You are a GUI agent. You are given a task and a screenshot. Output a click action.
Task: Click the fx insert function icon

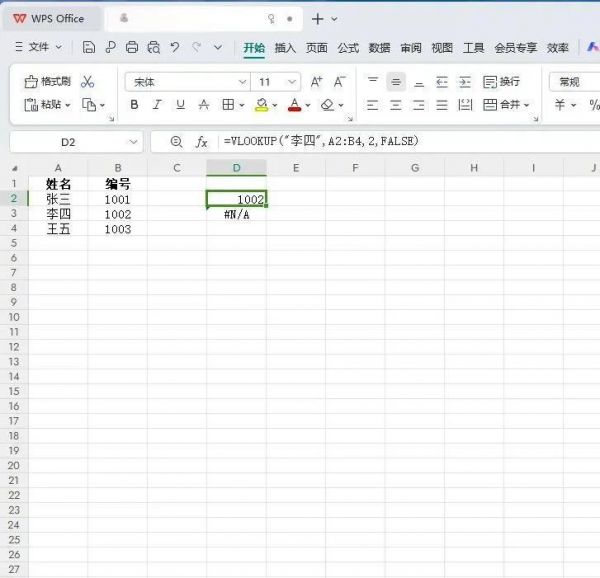(x=201, y=142)
